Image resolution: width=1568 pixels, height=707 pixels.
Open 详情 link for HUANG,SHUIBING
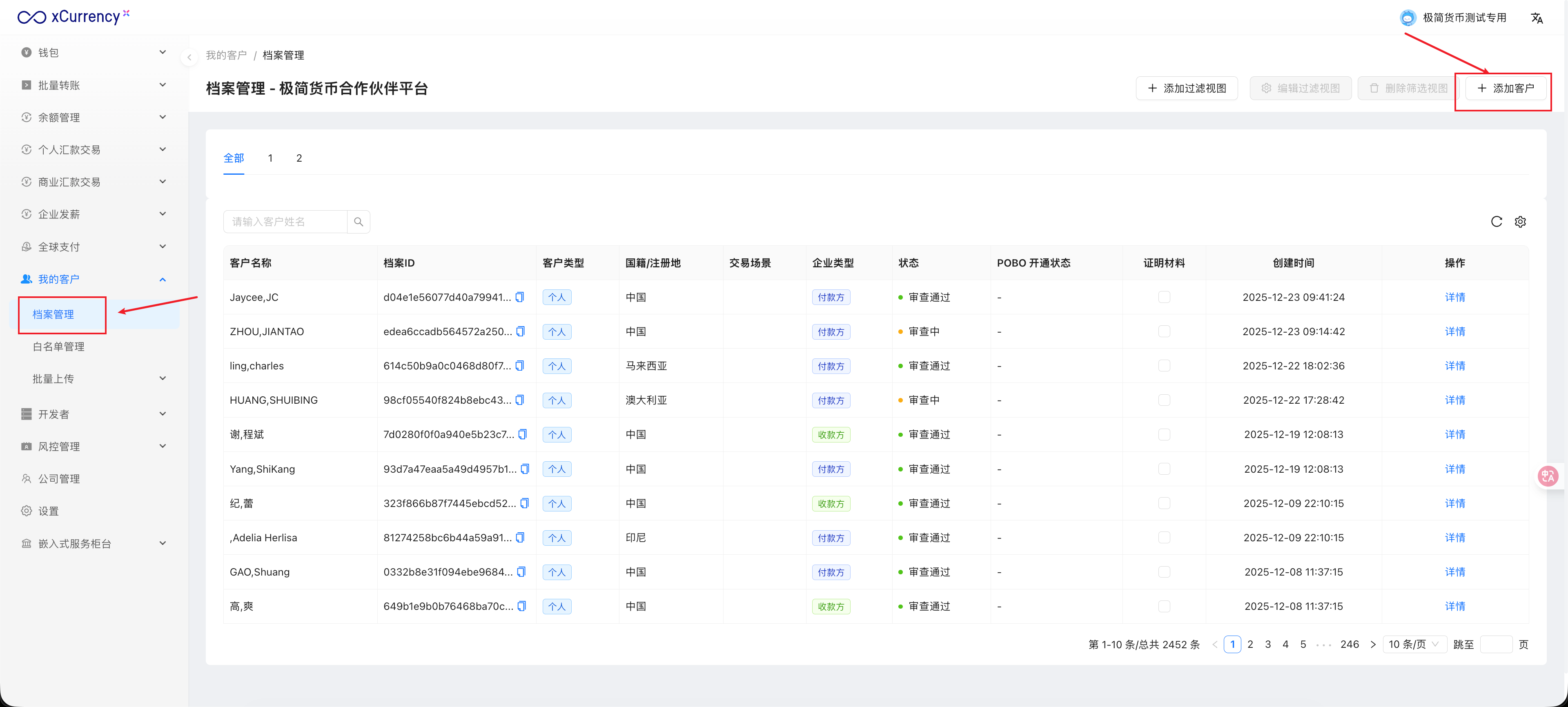[x=1455, y=400]
